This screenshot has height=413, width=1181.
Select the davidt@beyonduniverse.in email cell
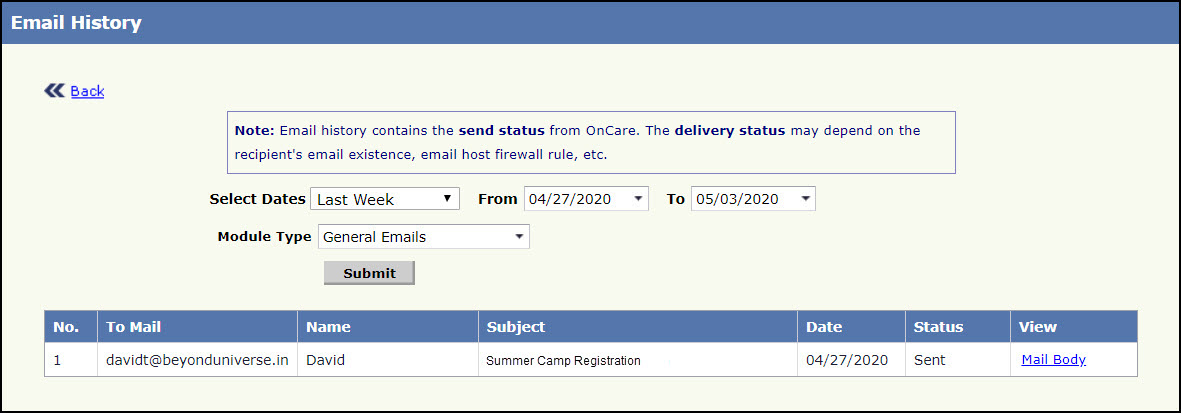pyautogui.click(x=197, y=360)
